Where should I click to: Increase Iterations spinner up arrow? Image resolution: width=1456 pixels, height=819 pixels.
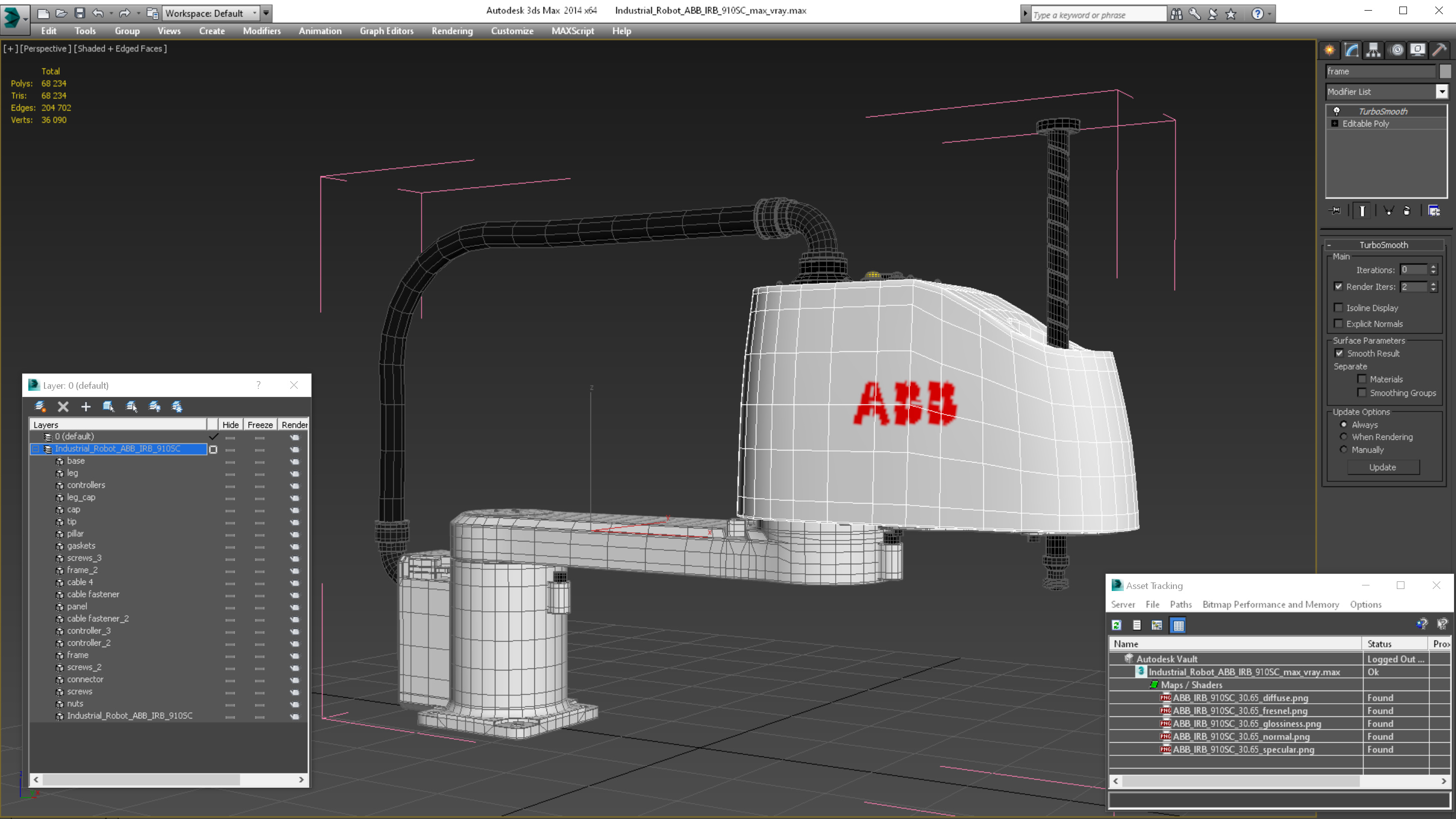(1433, 267)
